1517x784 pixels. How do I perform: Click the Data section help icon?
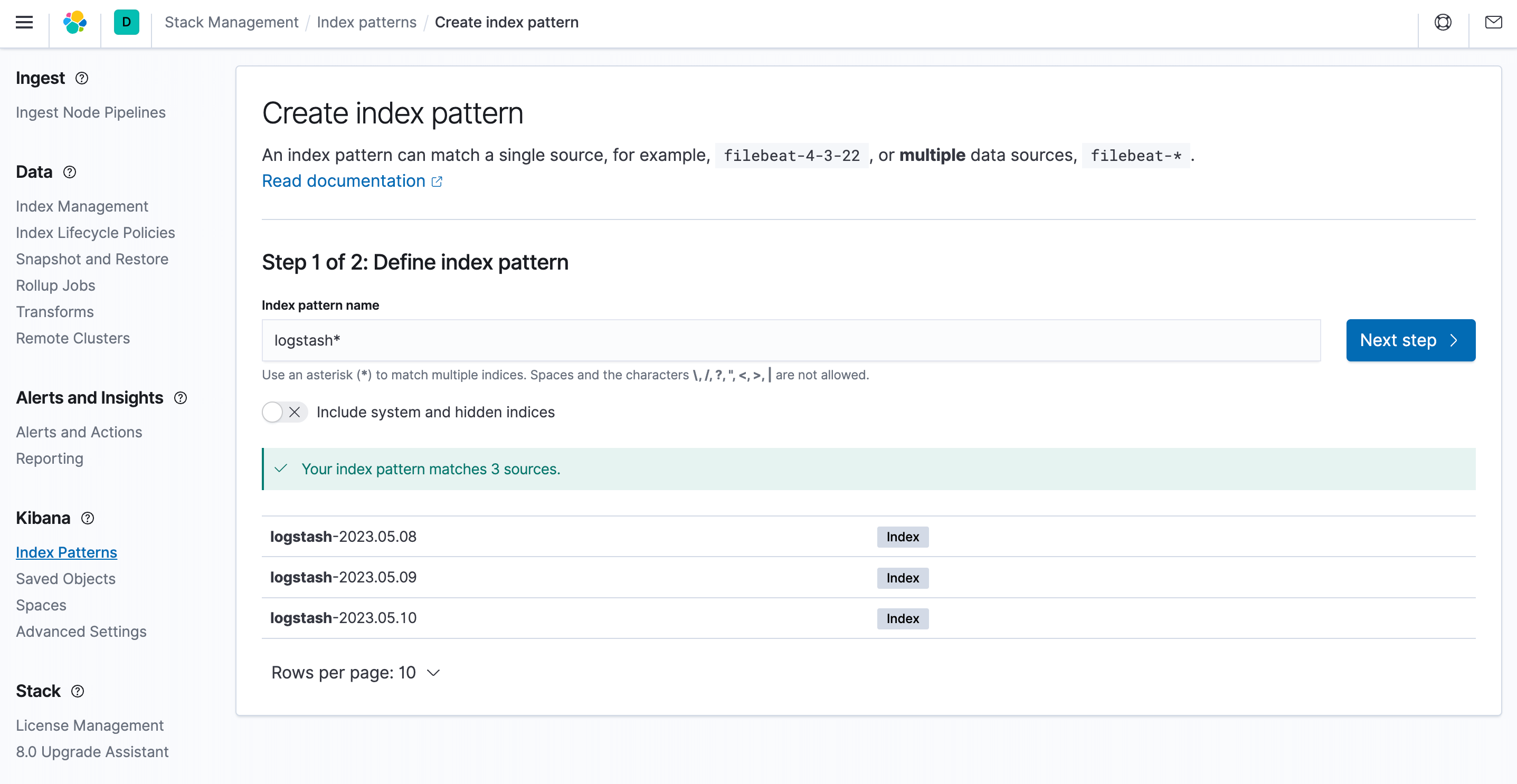pyautogui.click(x=70, y=173)
